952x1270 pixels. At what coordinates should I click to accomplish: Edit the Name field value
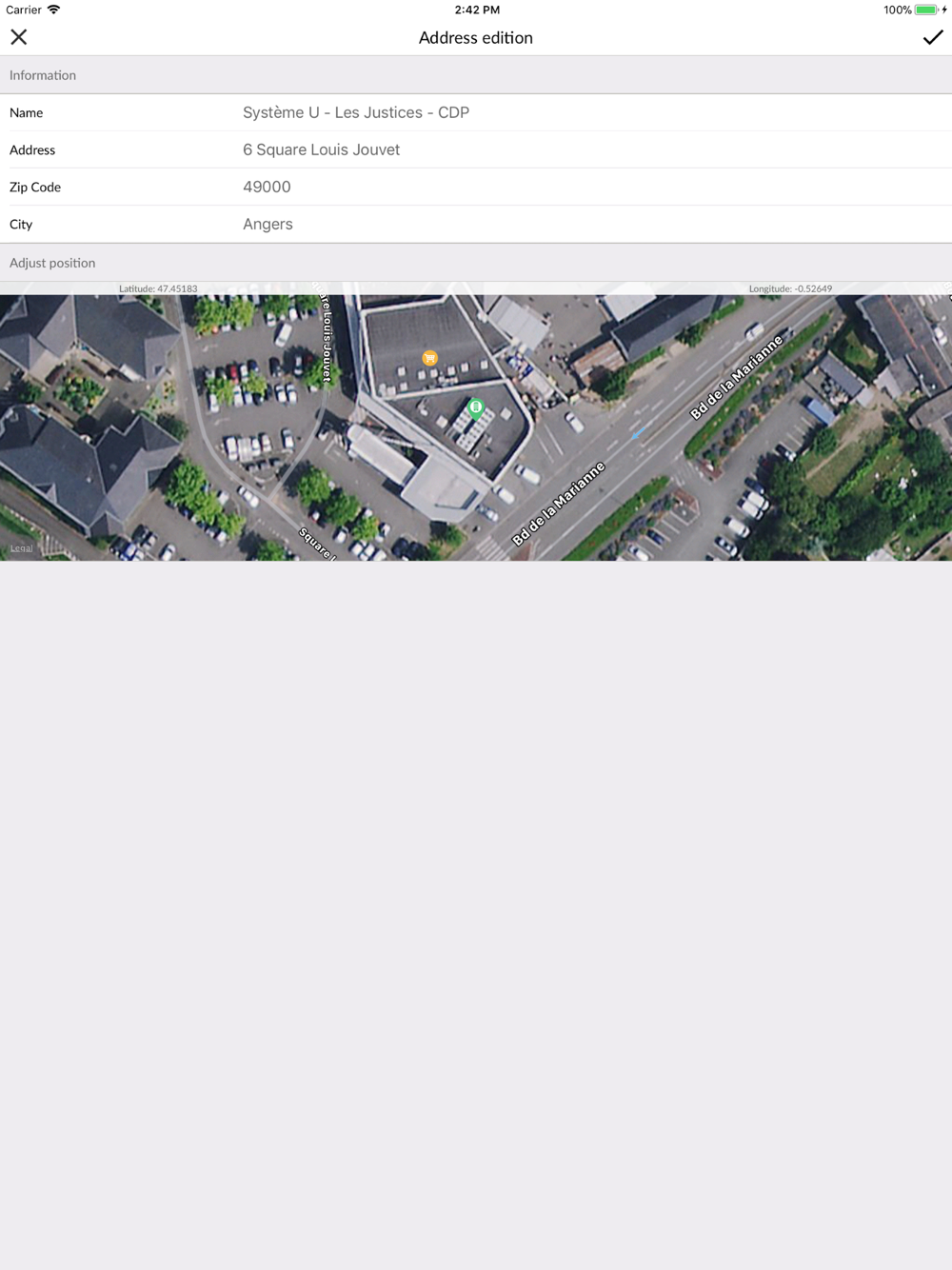click(356, 112)
